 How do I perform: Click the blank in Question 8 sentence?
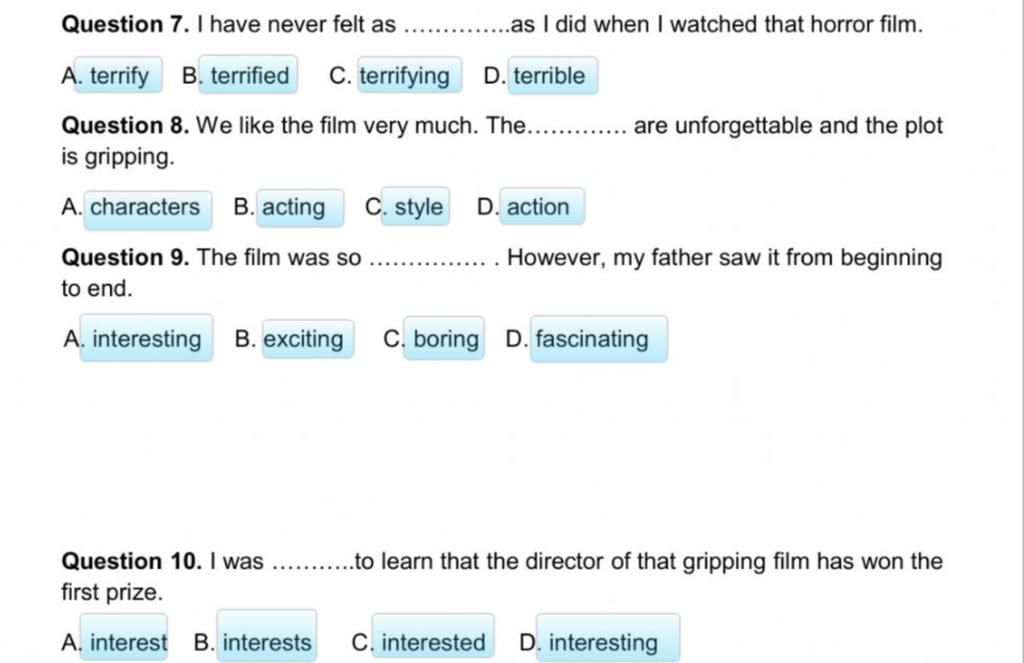click(x=577, y=129)
